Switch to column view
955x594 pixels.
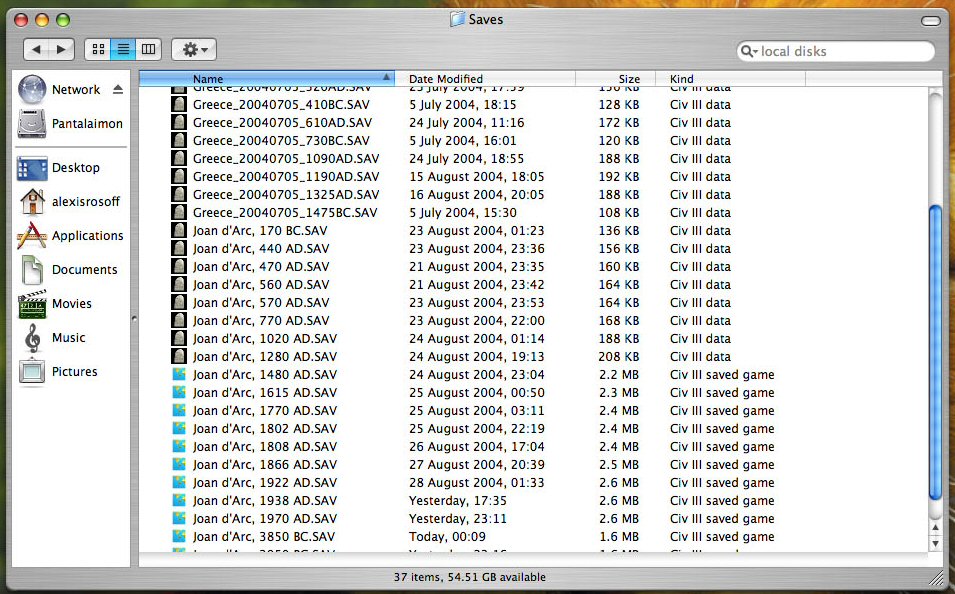pyautogui.click(x=149, y=49)
